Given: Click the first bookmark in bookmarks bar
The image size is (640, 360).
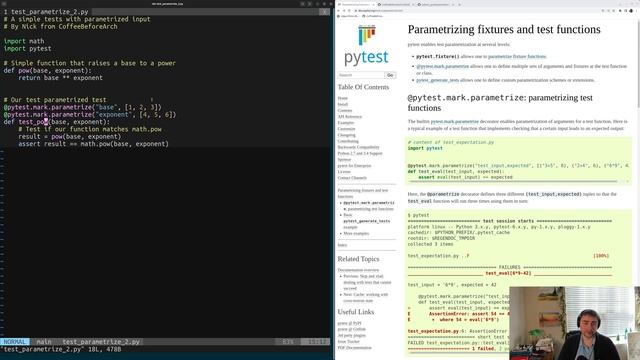Looking at the screenshot, I should pos(348,16).
